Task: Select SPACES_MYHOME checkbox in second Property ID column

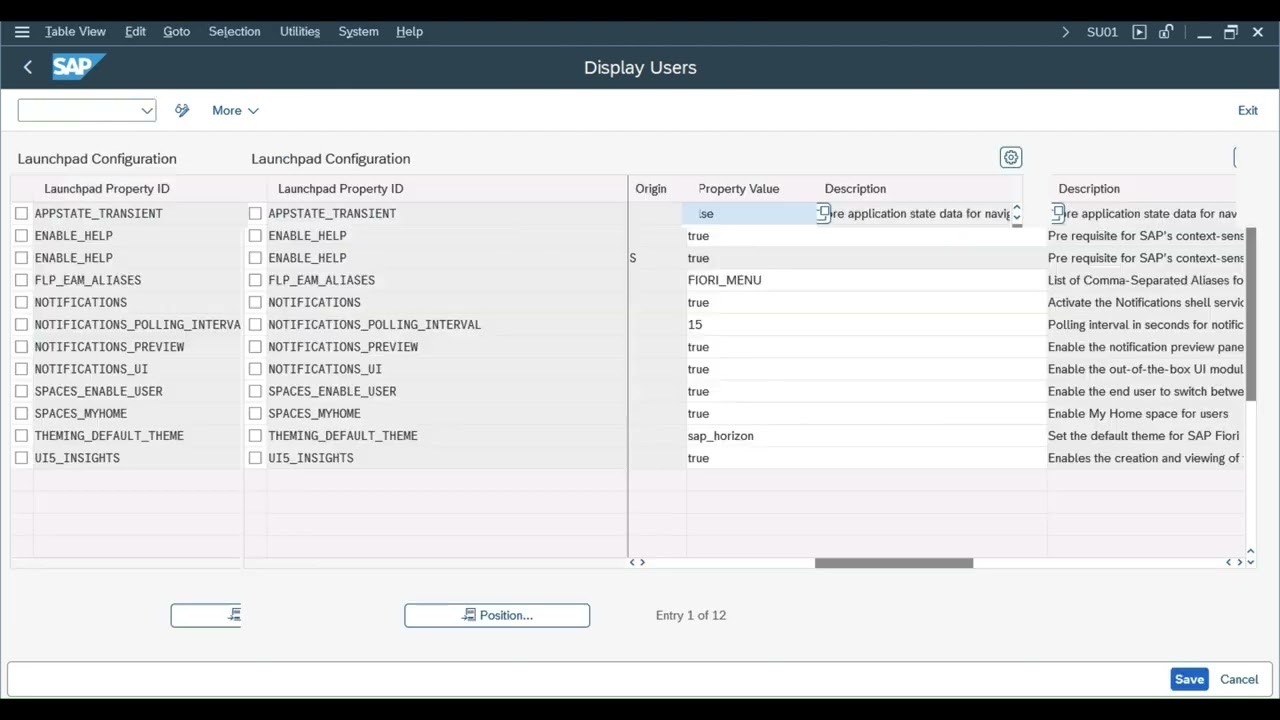Action: 255,413
